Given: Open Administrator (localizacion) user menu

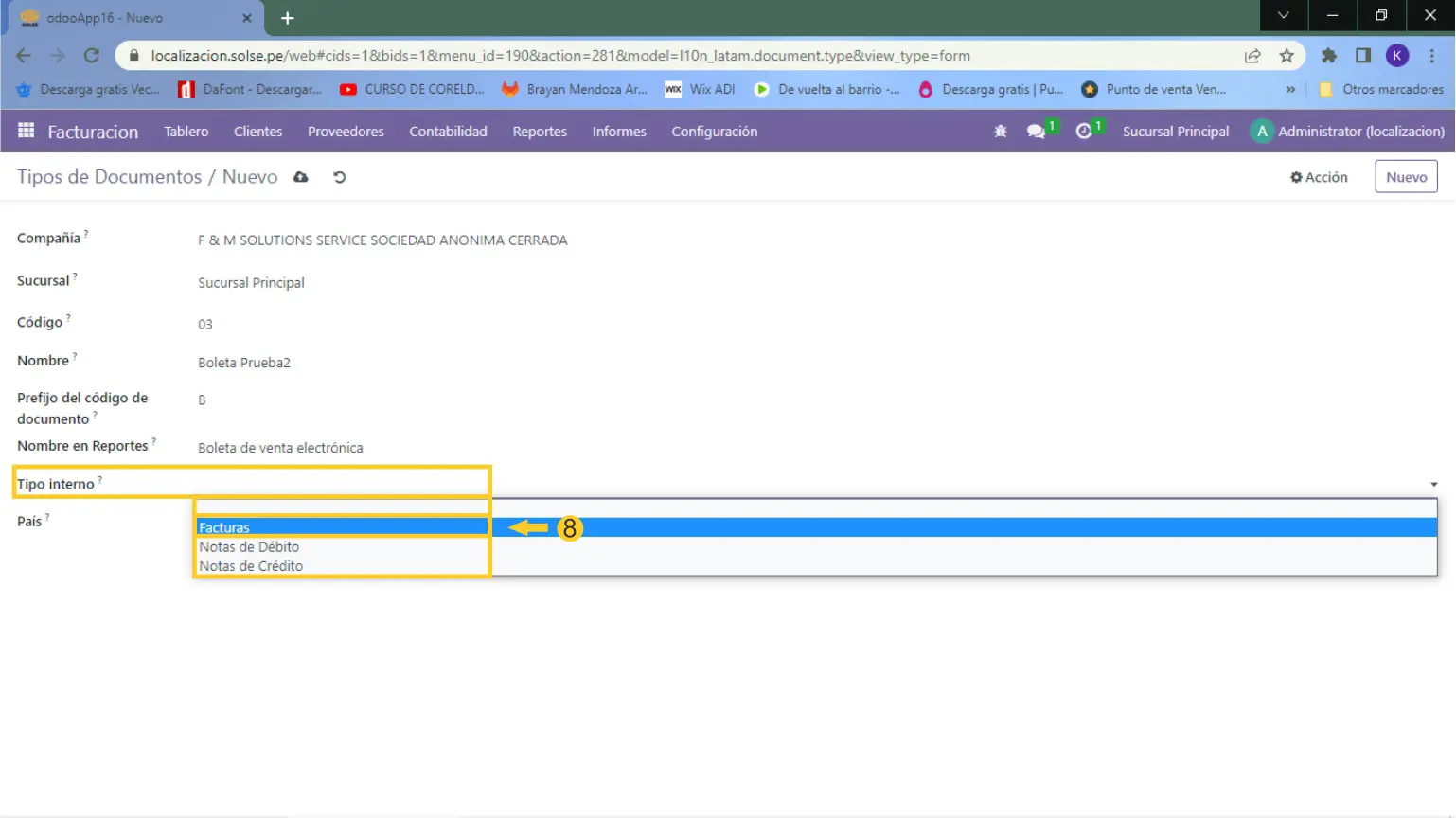Looking at the screenshot, I should point(1348,132).
